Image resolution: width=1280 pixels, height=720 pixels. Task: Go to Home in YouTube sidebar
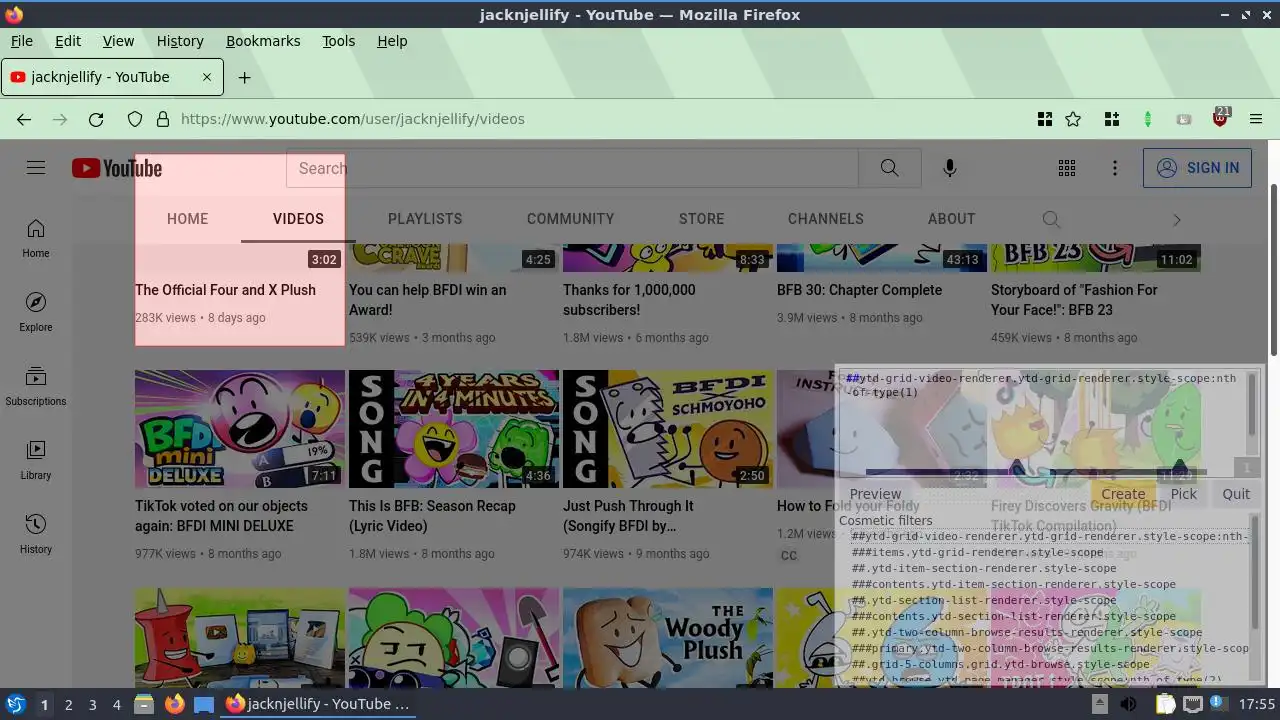tap(36, 239)
